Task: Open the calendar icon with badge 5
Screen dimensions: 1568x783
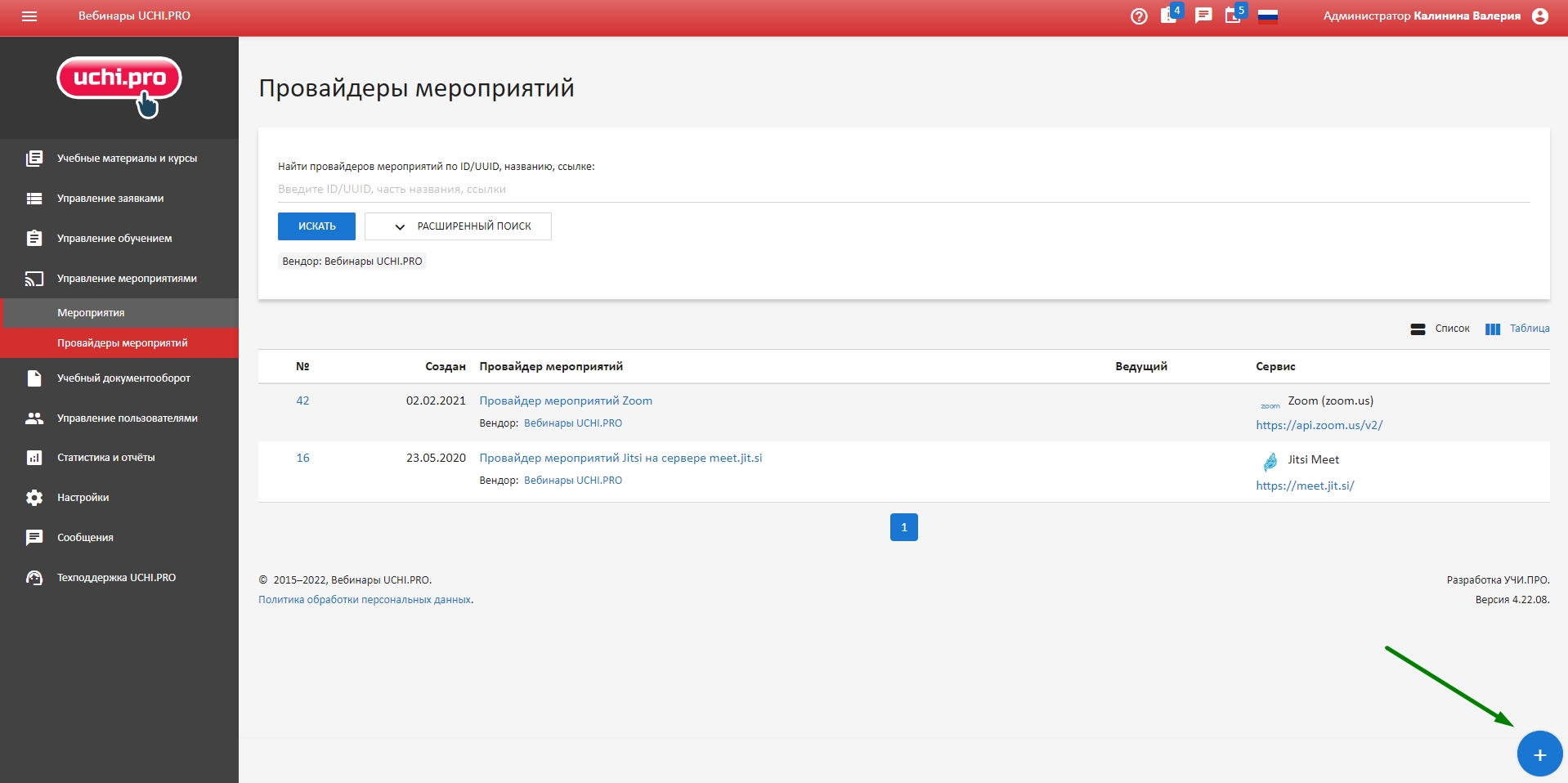Action: [1234, 16]
